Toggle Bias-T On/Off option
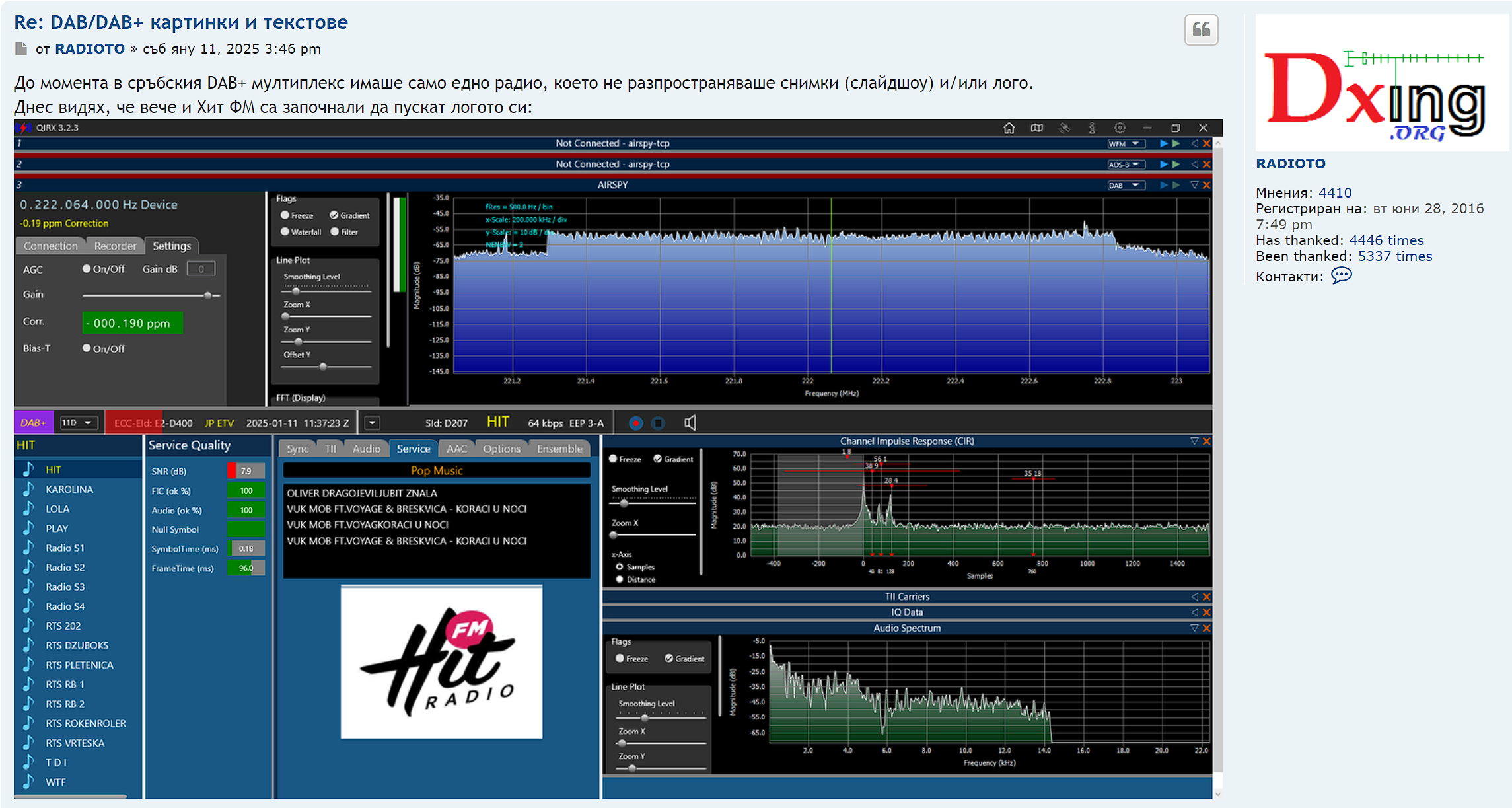 click(x=87, y=348)
